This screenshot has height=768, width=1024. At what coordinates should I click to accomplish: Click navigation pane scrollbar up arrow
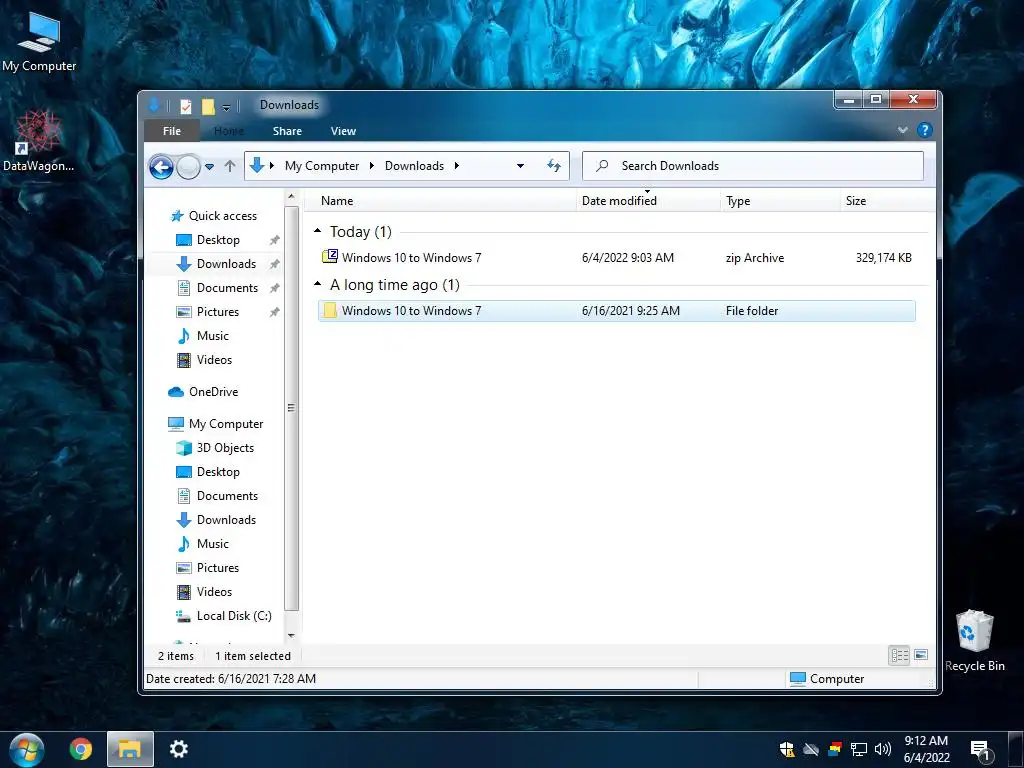pos(291,197)
